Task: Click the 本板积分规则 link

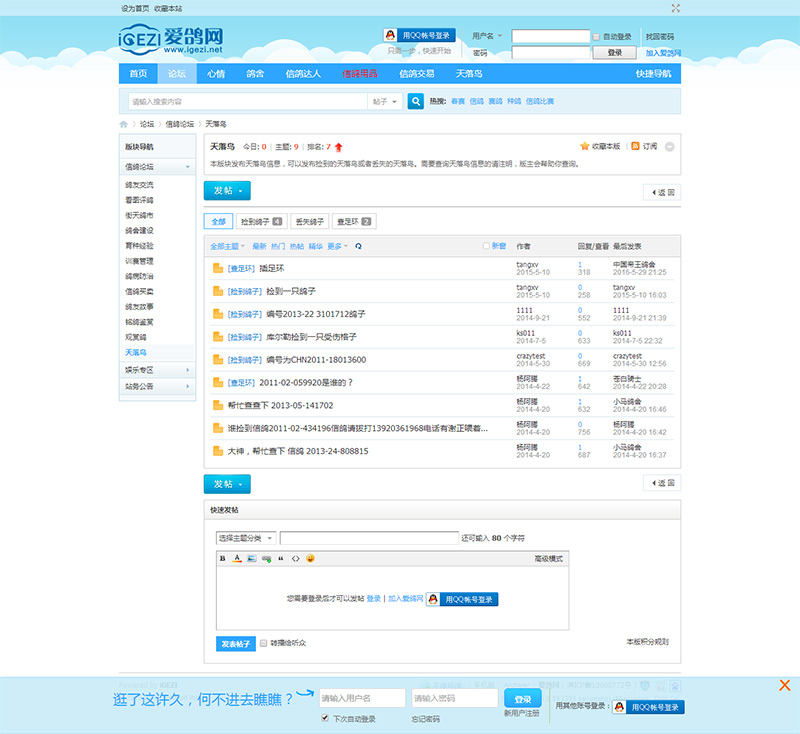Action: click(647, 641)
